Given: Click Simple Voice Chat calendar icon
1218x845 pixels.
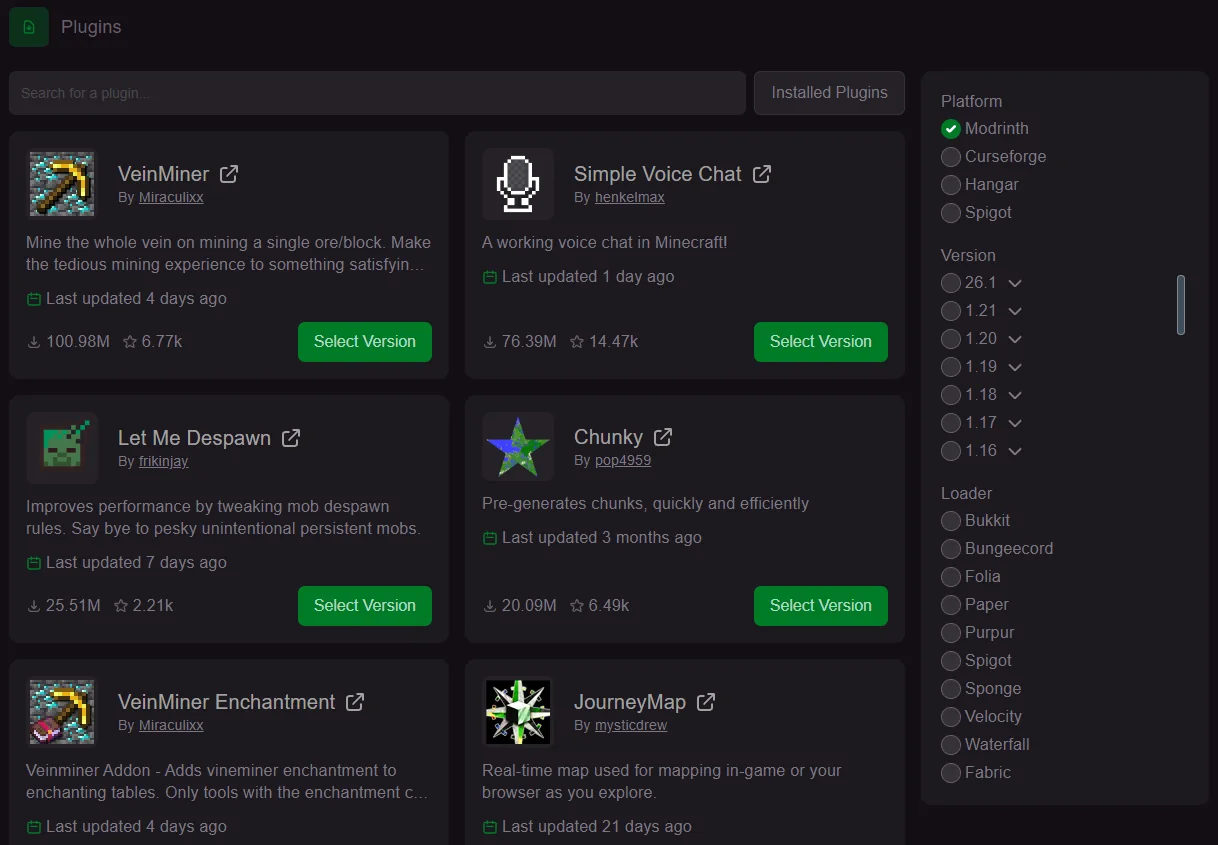Looking at the screenshot, I should pos(490,277).
